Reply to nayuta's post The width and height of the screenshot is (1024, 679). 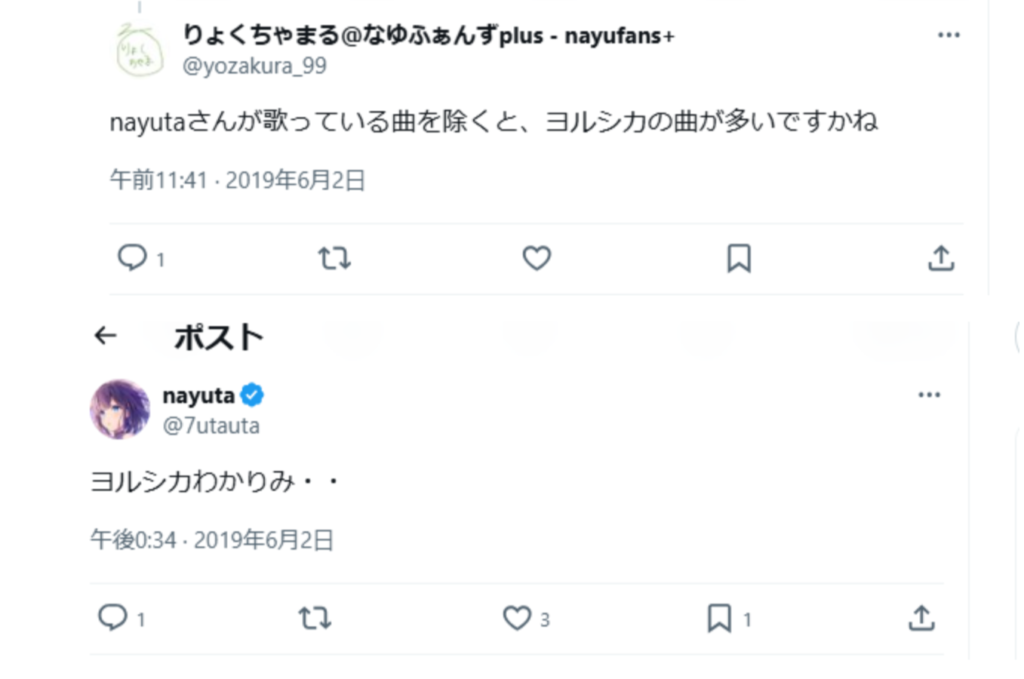pyautogui.click(x=113, y=619)
